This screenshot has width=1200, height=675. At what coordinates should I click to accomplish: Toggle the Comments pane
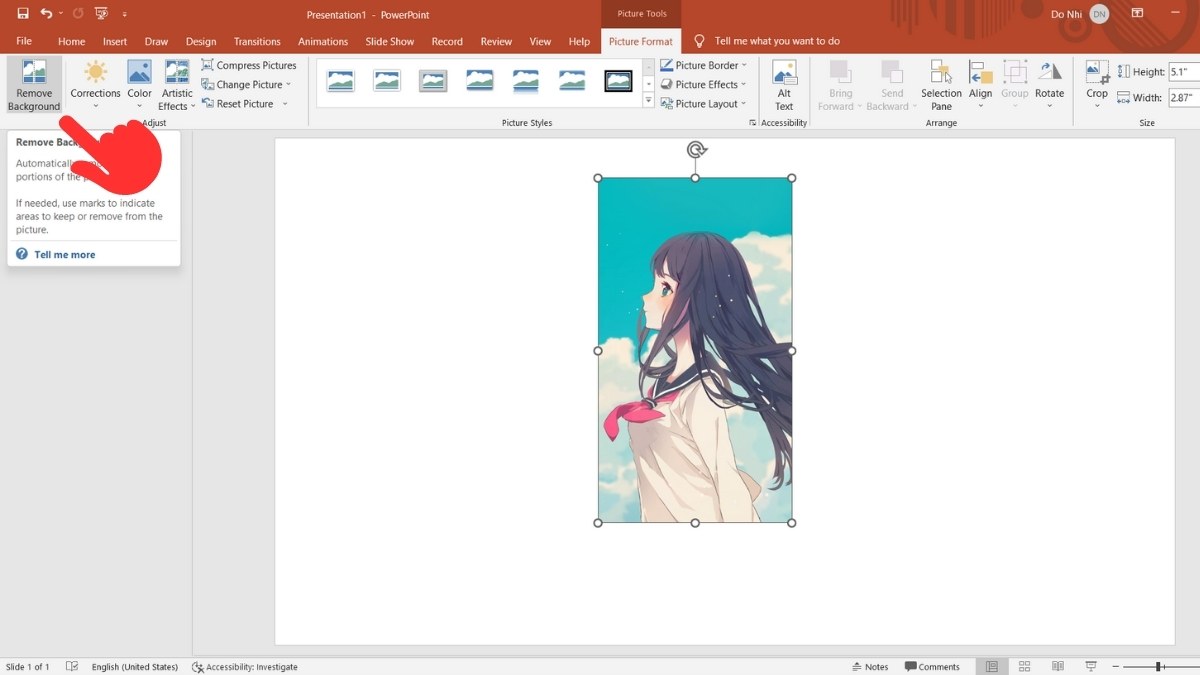[x=932, y=667]
